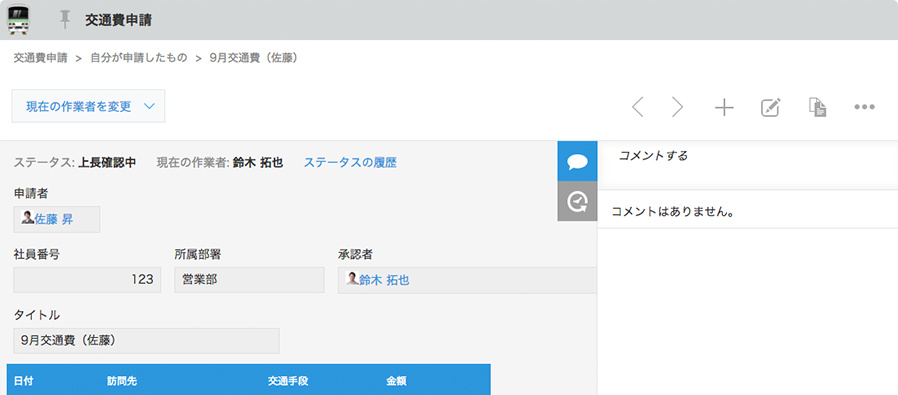Open the more options ellipsis menu
Viewport: 898px width, 395px height.
pos(864,107)
